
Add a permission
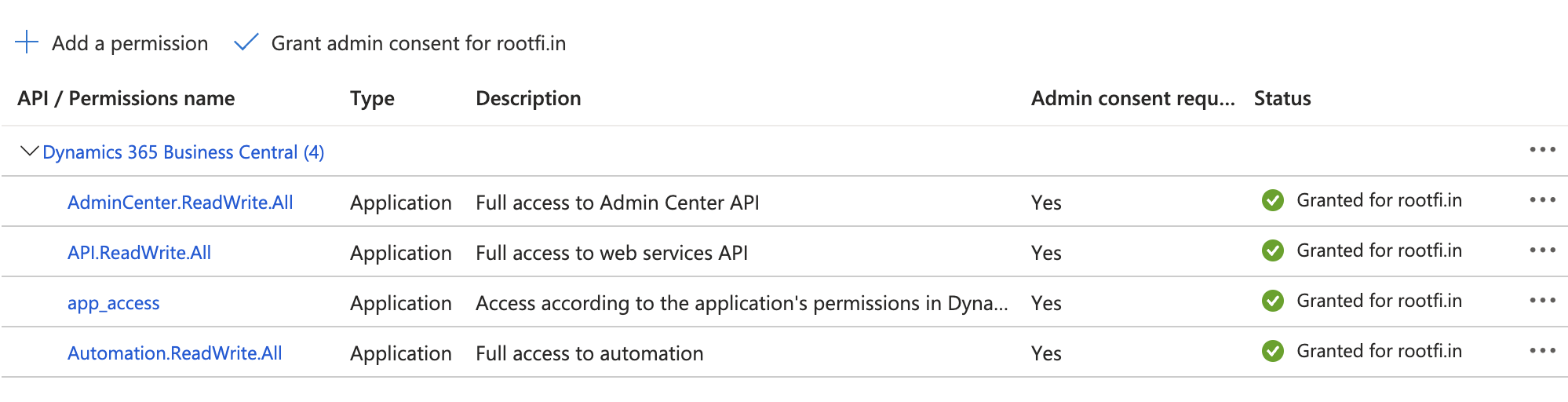coord(112,43)
